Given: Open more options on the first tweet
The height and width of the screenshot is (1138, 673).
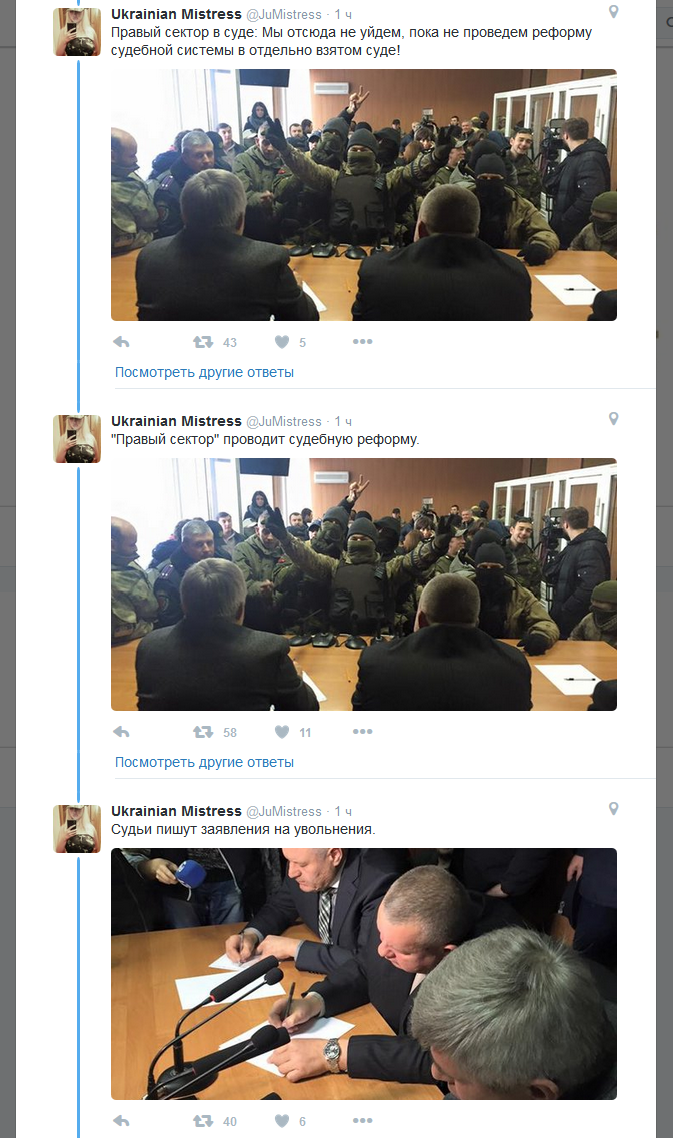Looking at the screenshot, I should click(x=362, y=342).
